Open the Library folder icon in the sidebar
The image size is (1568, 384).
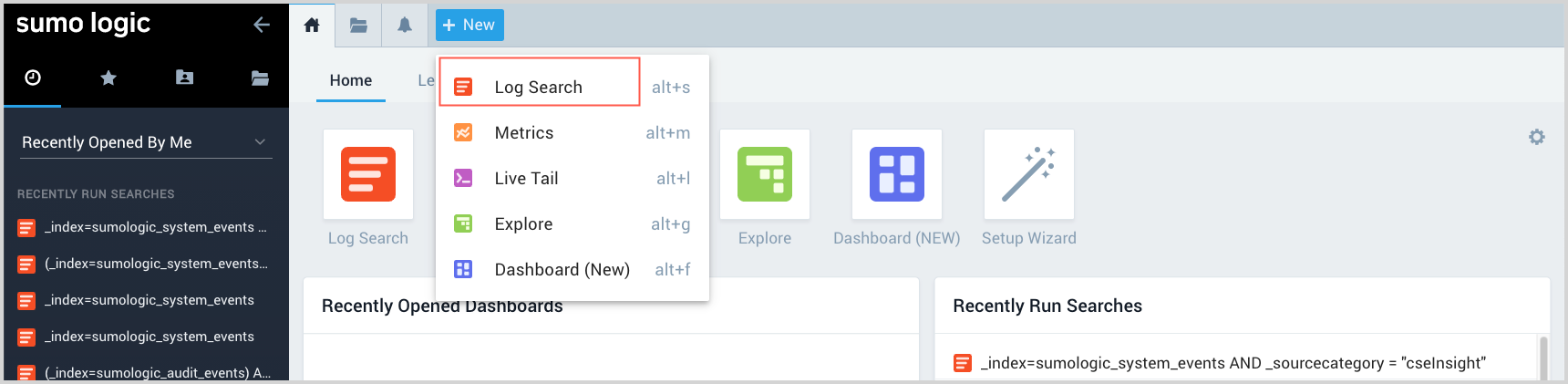click(x=260, y=78)
